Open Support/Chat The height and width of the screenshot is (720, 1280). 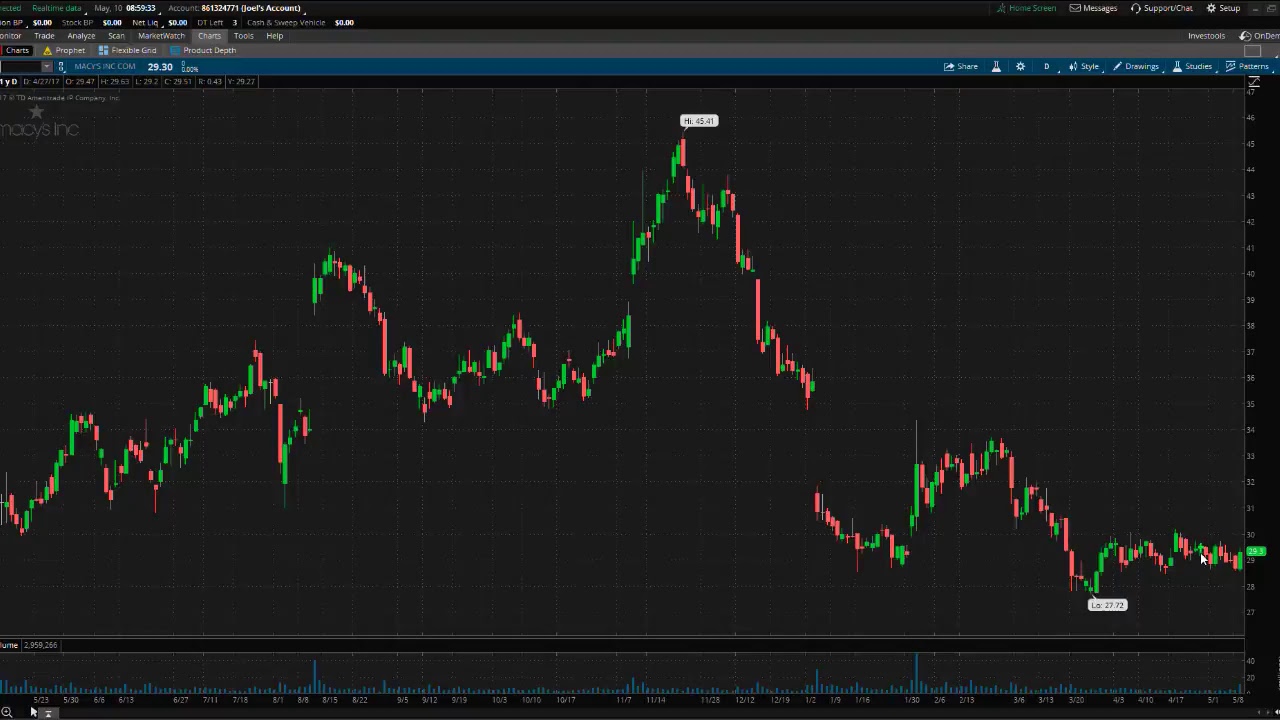pos(1162,8)
